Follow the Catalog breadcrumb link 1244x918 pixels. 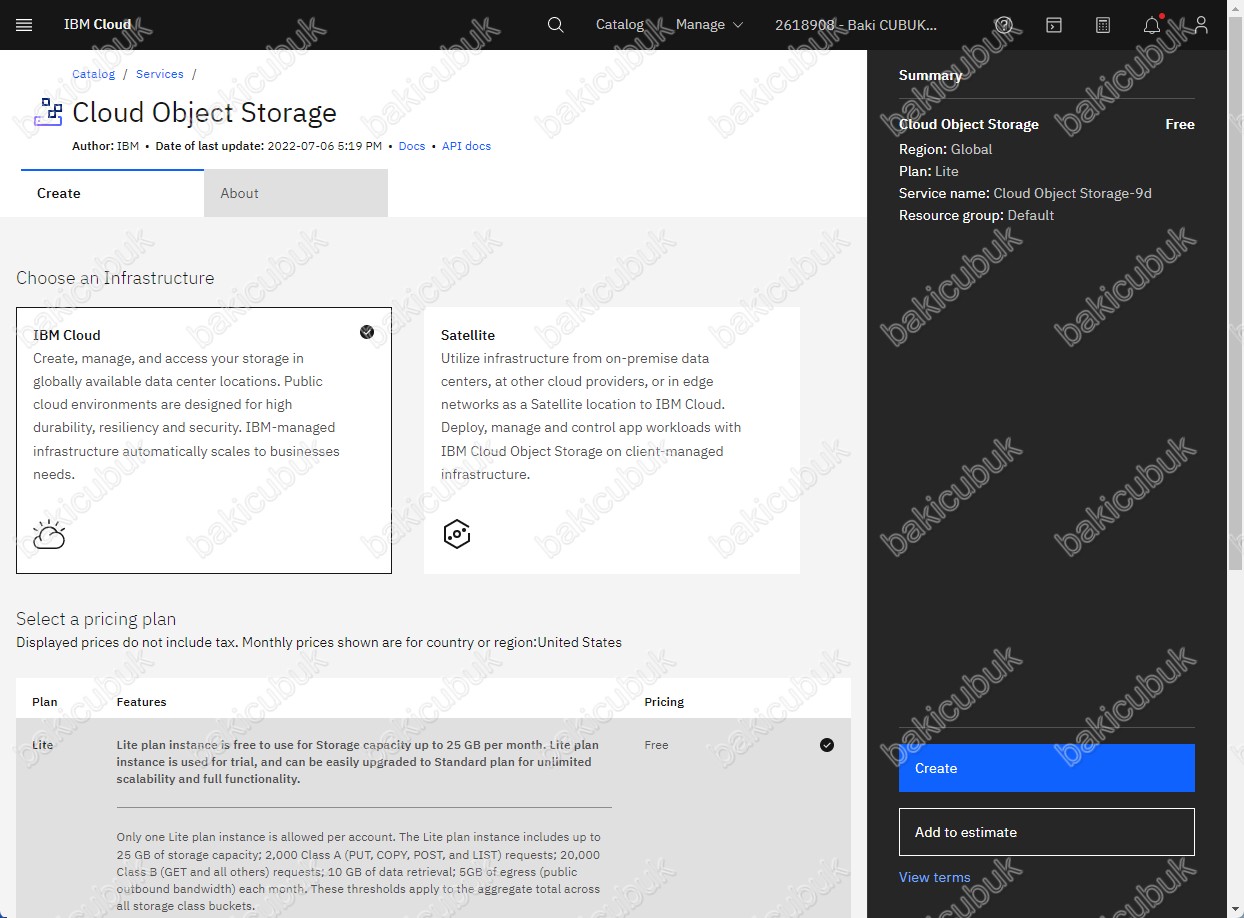click(x=93, y=74)
